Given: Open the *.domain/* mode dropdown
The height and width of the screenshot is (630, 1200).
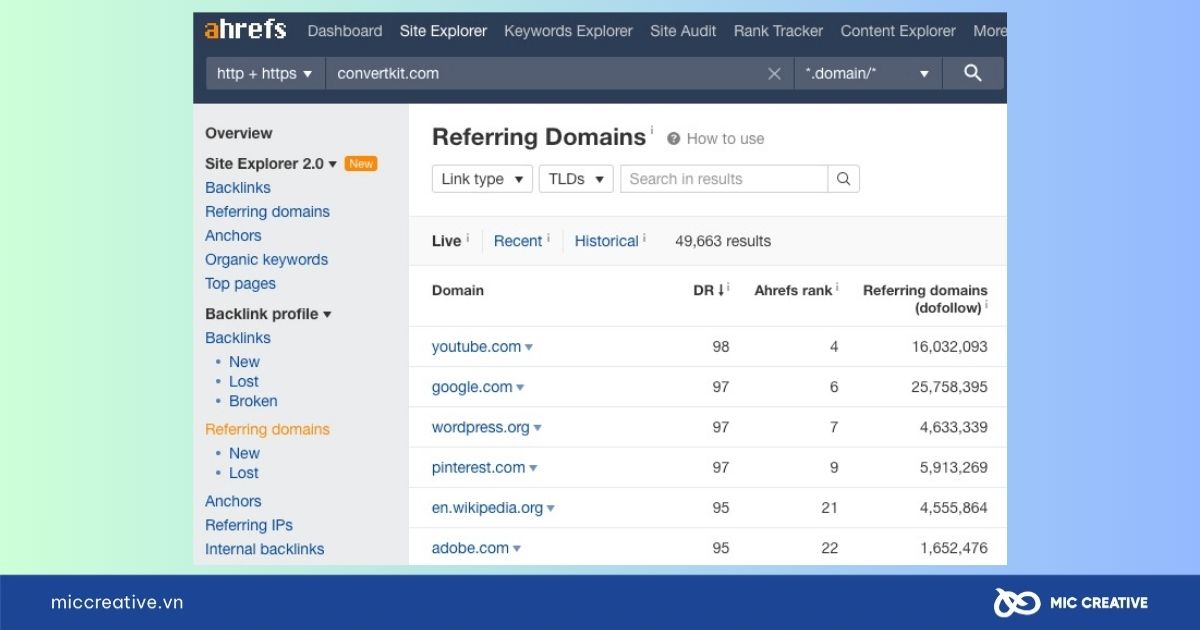Looking at the screenshot, I should click(867, 73).
